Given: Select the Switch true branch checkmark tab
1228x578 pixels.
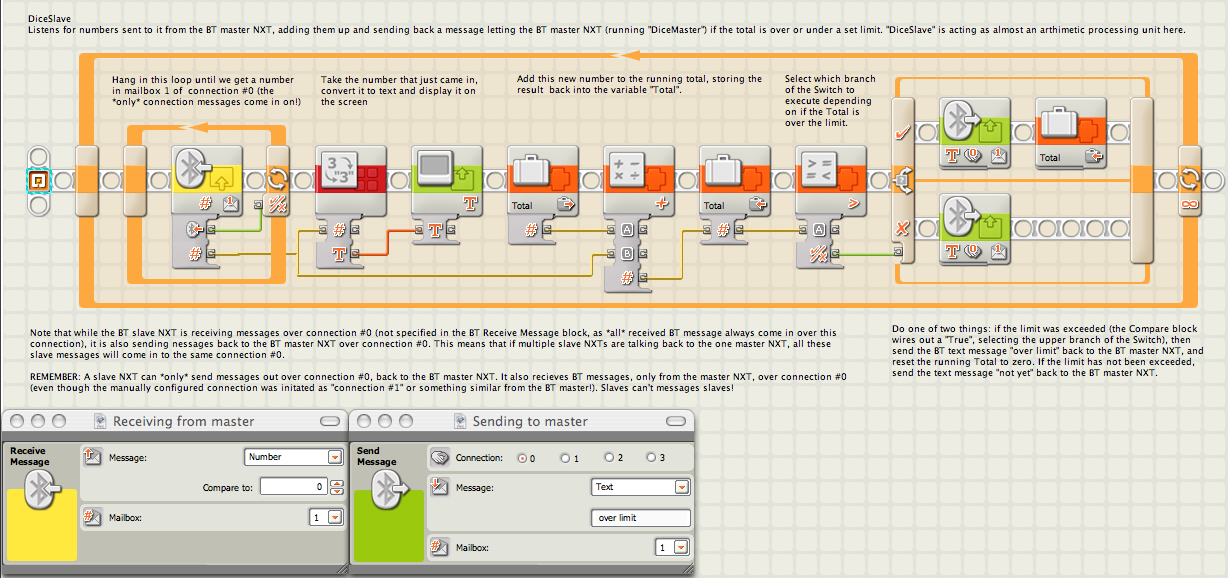Looking at the screenshot, I should [903, 133].
